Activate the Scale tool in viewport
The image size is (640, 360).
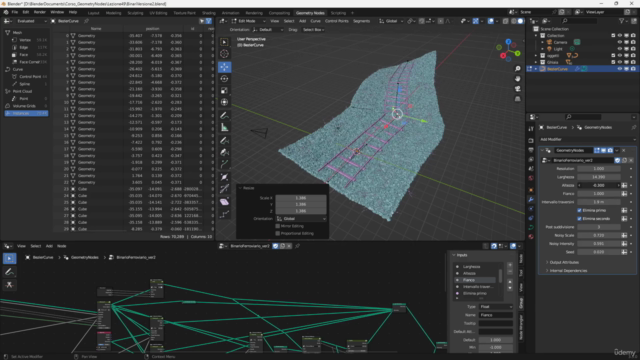[x=224, y=91]
